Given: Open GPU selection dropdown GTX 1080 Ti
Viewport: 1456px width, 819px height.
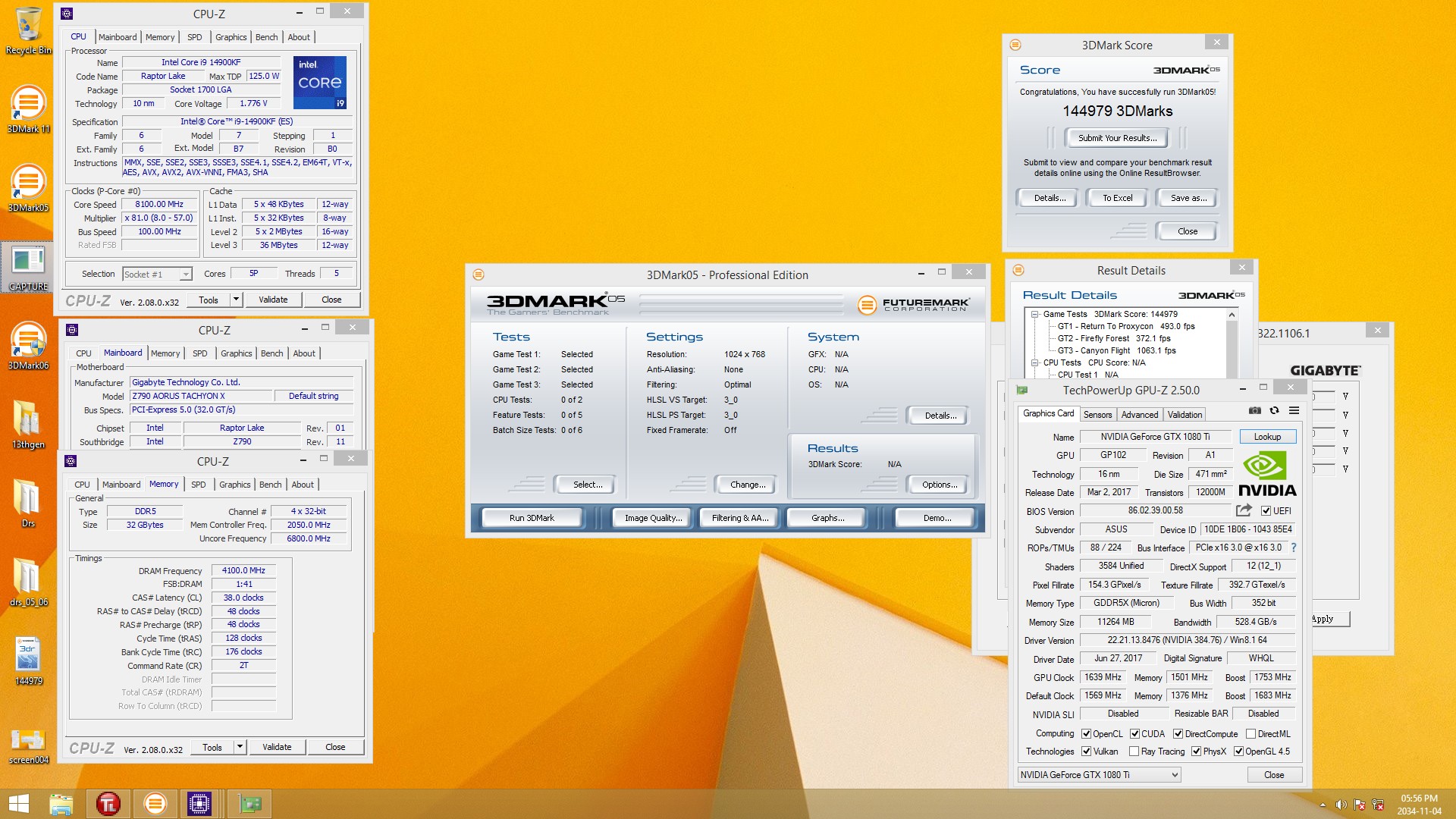Looking at the screenshot, I should point(1099,775).
